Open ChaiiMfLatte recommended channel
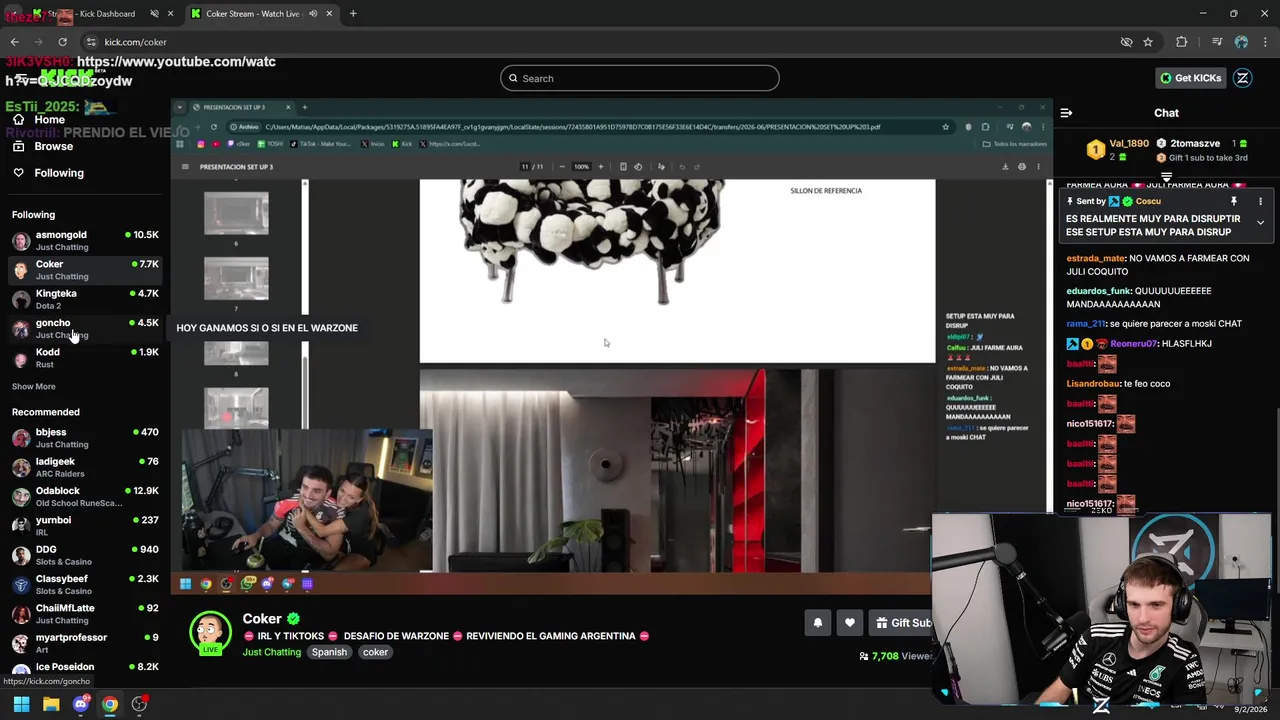Image resolution: width=1280 pixels, height=720 pixels. pos(85,613)
